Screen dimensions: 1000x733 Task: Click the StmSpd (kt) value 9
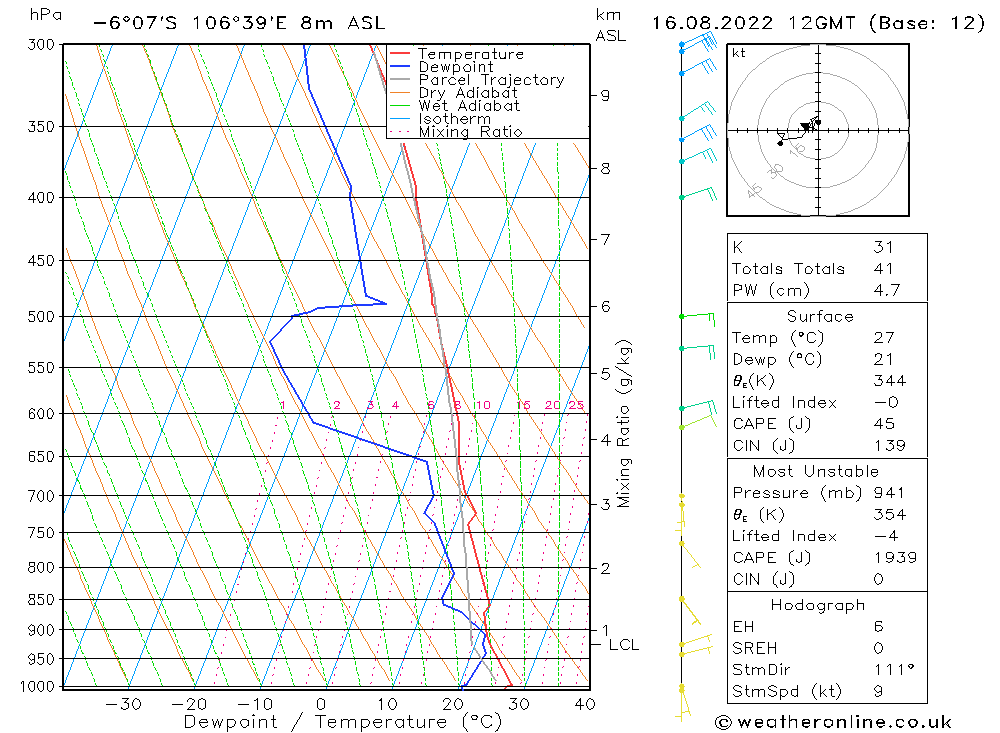point(878,692)
